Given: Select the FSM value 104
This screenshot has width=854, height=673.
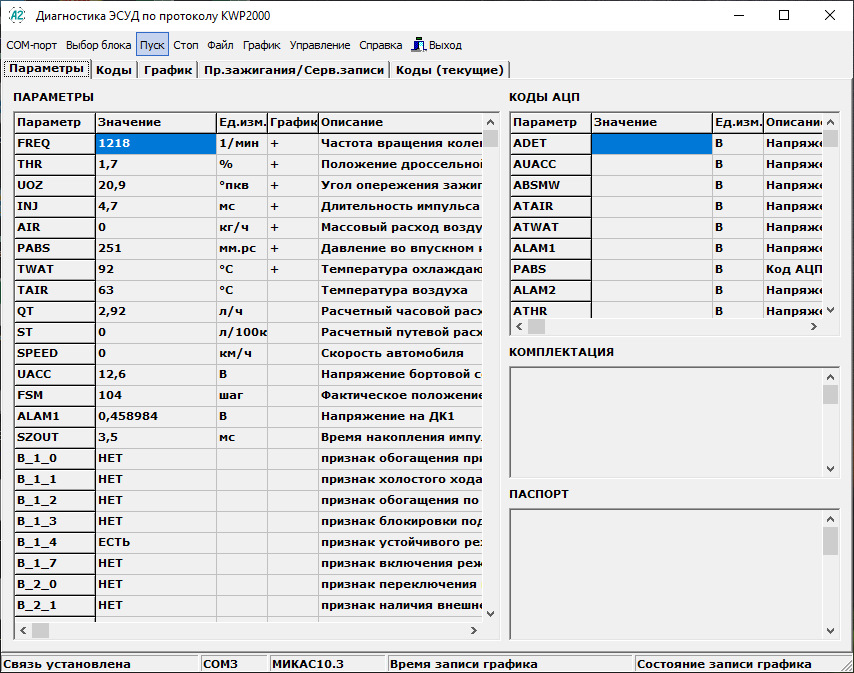Looking at the screenshot, I should 156,395.
